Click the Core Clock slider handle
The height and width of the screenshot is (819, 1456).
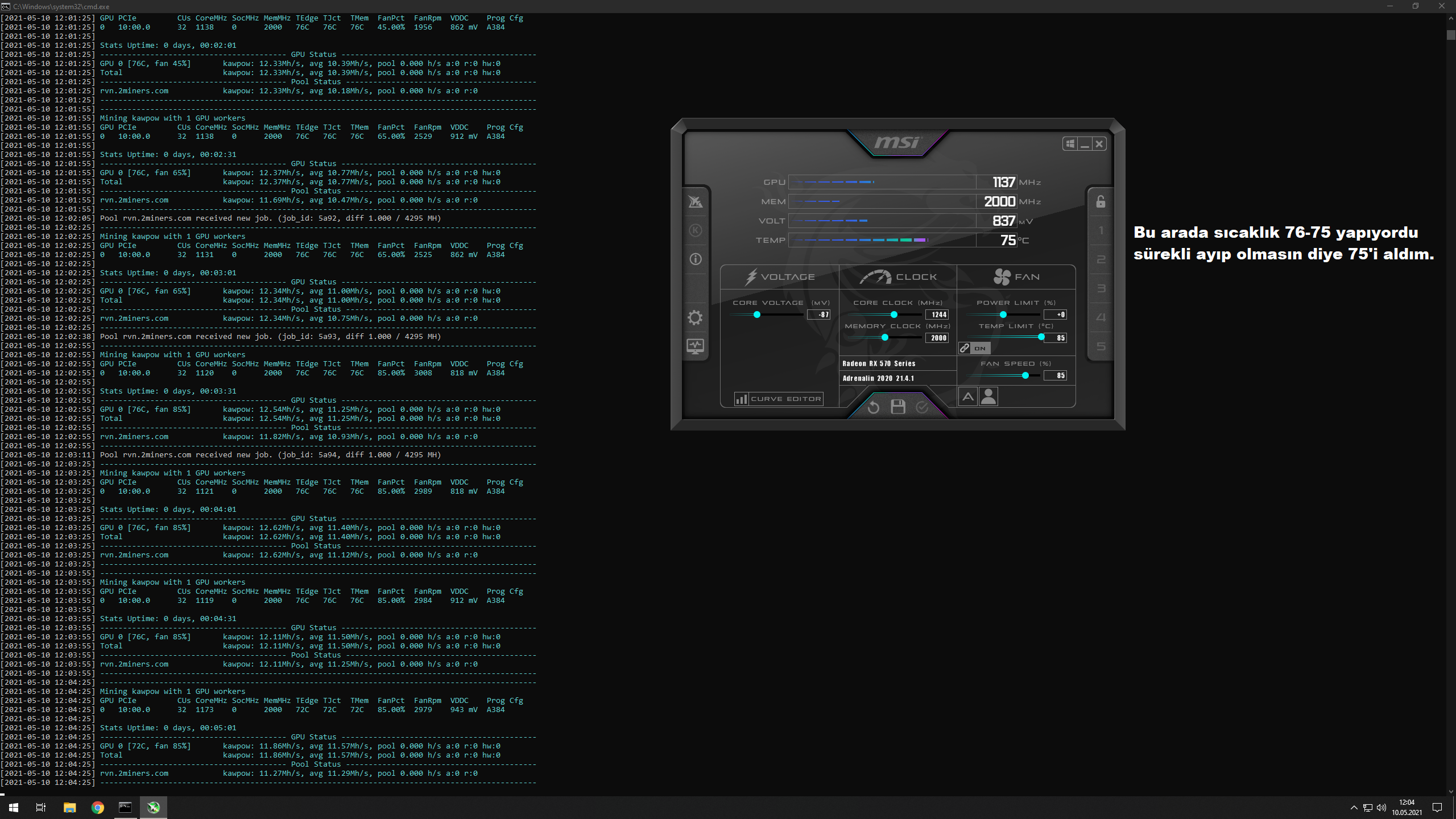894,315
